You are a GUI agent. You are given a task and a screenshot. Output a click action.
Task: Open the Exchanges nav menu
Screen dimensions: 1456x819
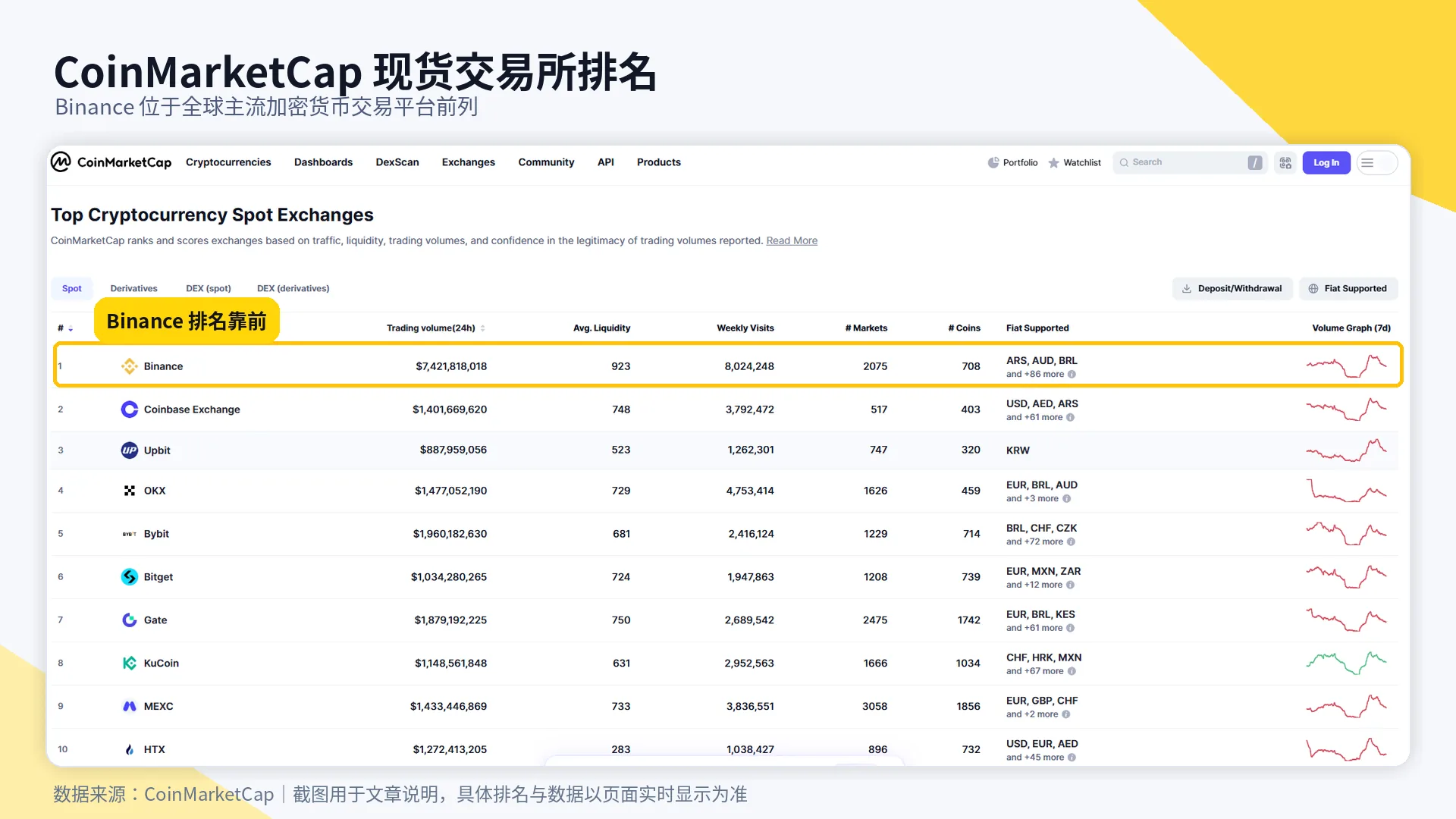pos(469,162)
